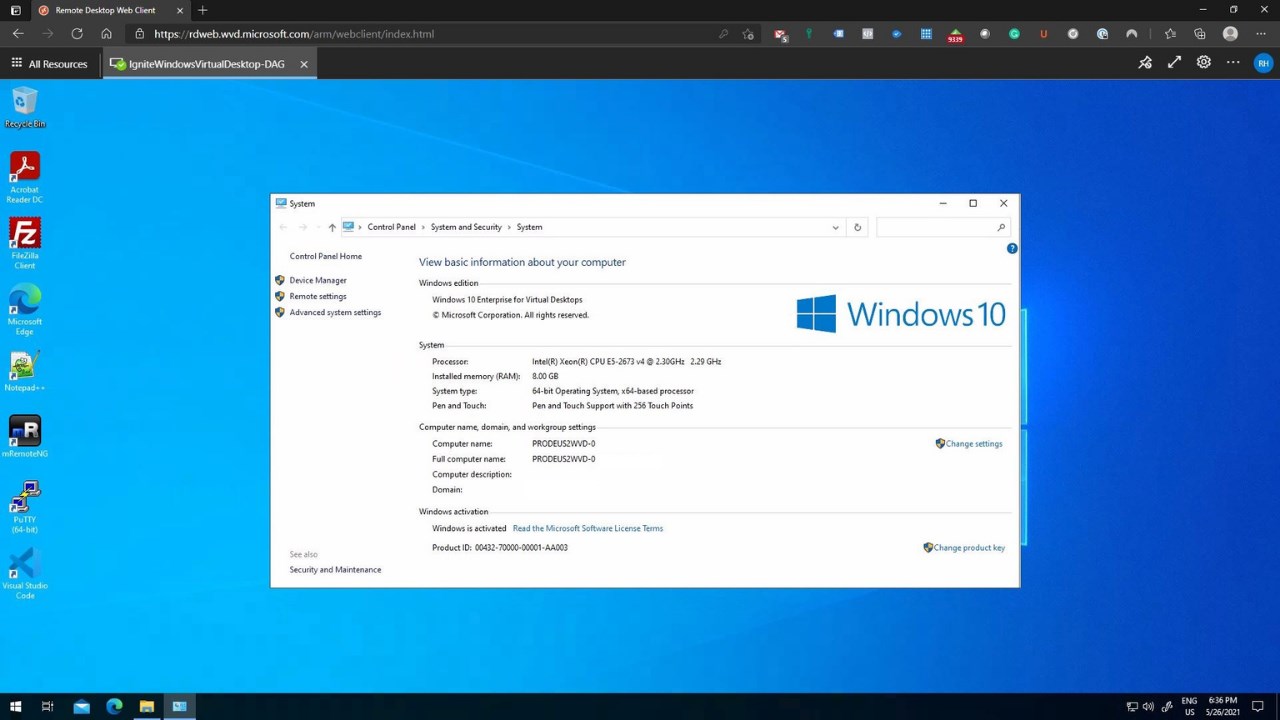Open Task View on remote taskbar
The width and height of the screenshot is (1280, 720).
tap(47, 707)
